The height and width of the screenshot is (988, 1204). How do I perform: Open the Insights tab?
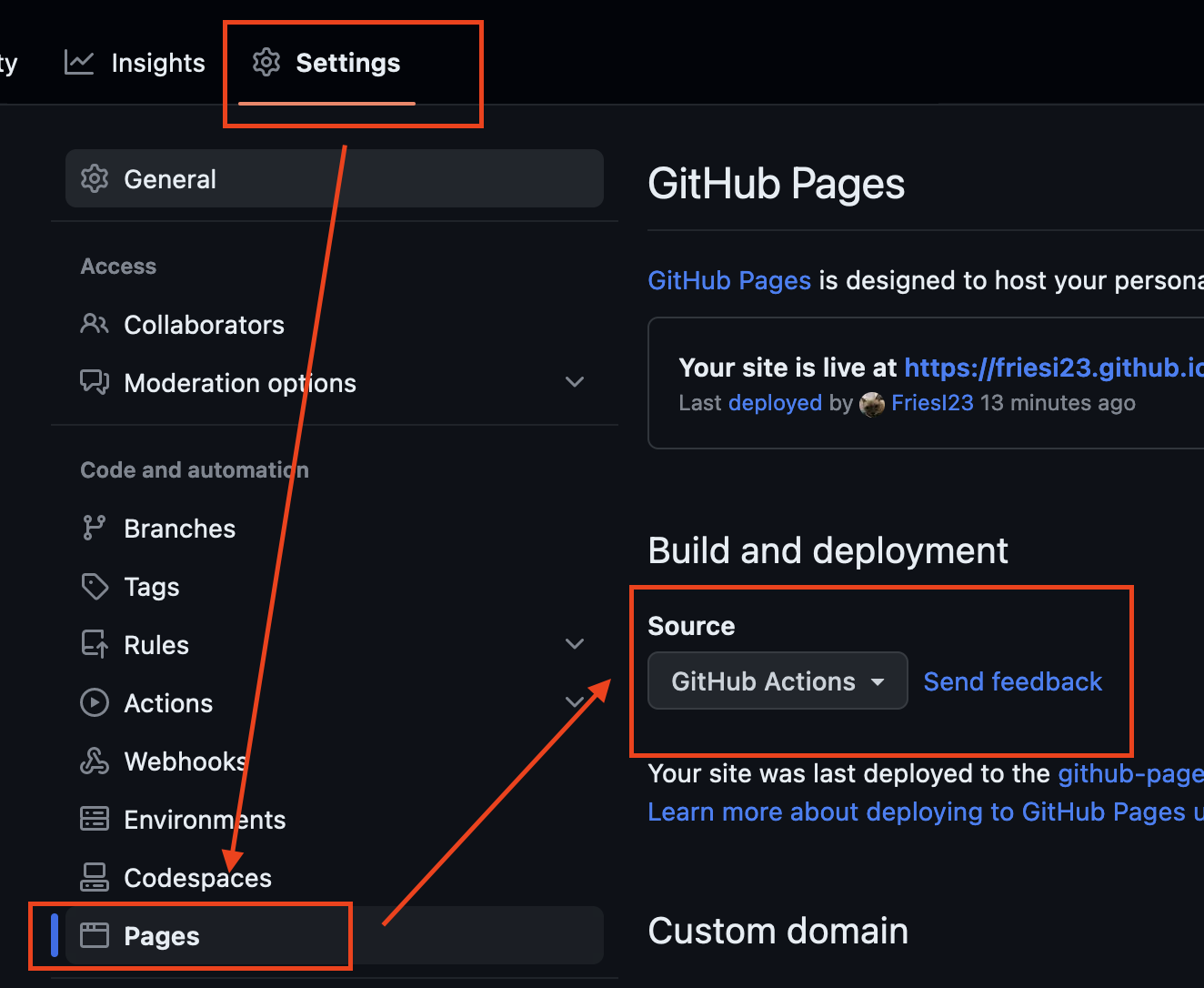[x=135, y=63]
